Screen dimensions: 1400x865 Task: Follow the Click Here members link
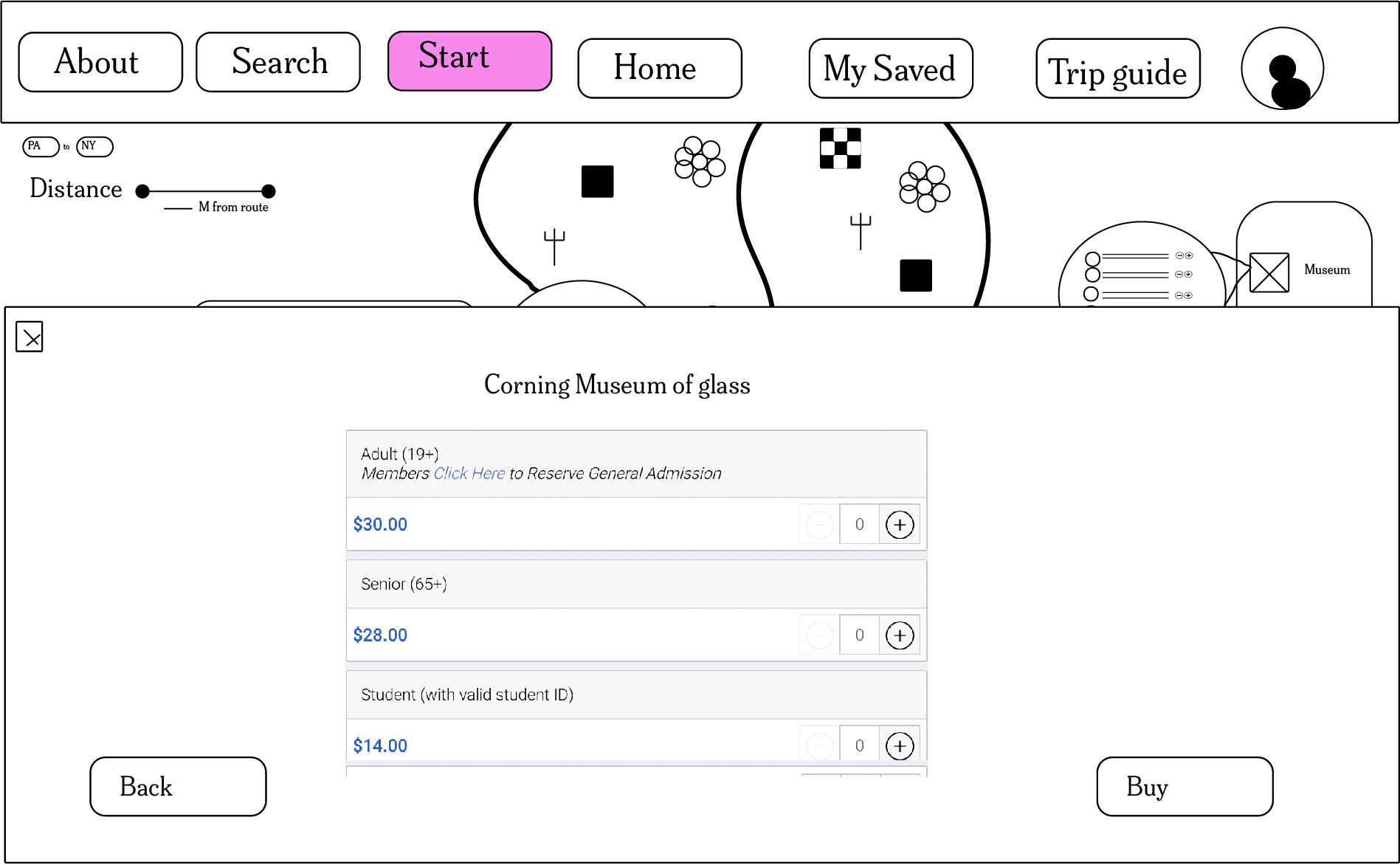tap(469, 473)
